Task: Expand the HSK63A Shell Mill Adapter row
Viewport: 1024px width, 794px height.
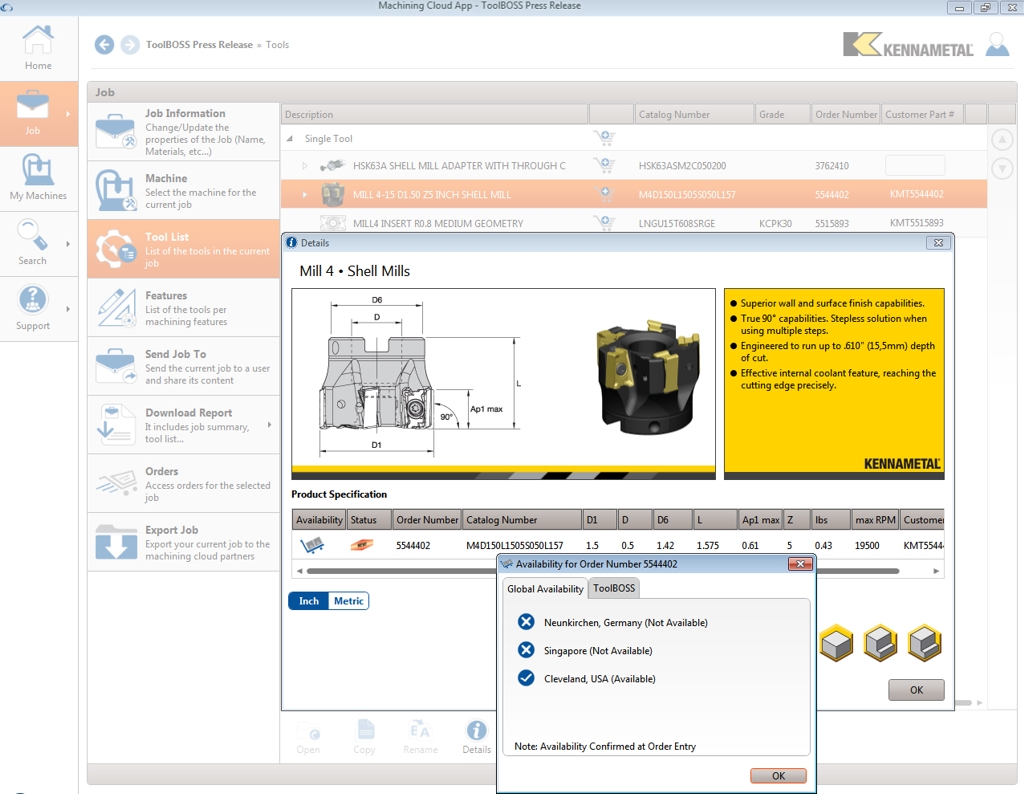Action: pyautogui.click(x=304, y=166)
